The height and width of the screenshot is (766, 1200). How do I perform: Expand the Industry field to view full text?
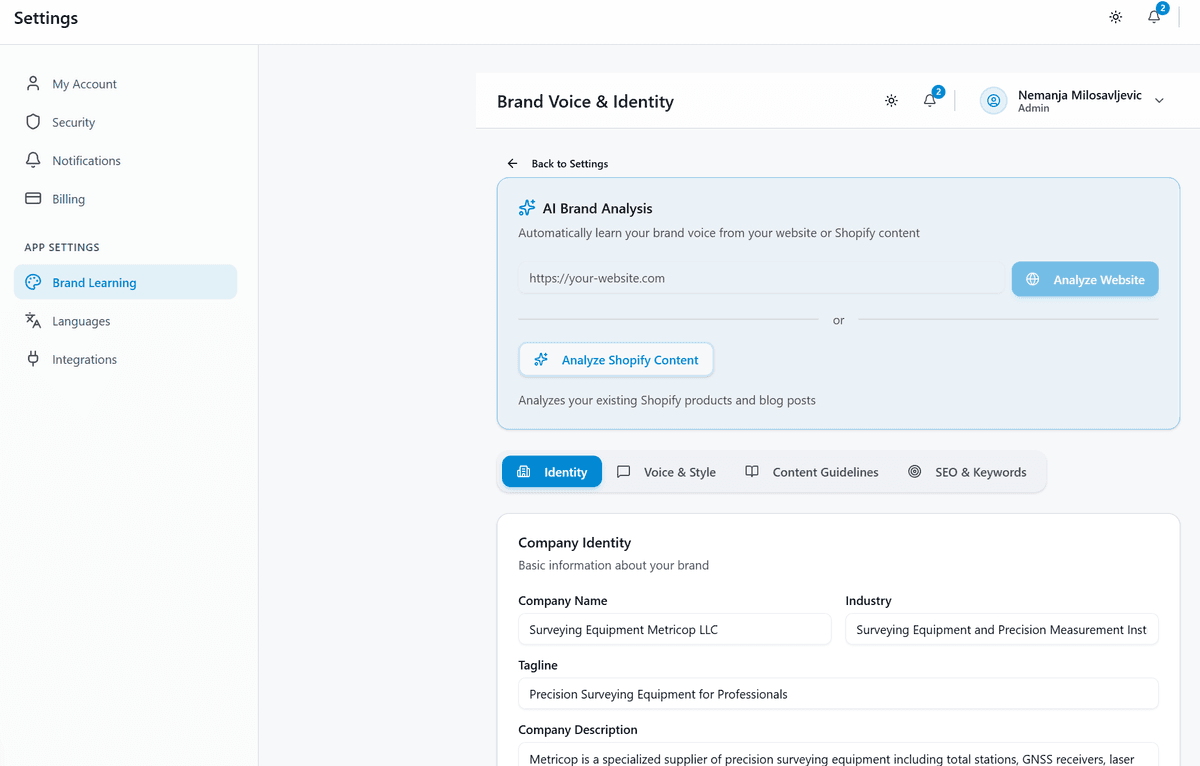click(1001, 629)
